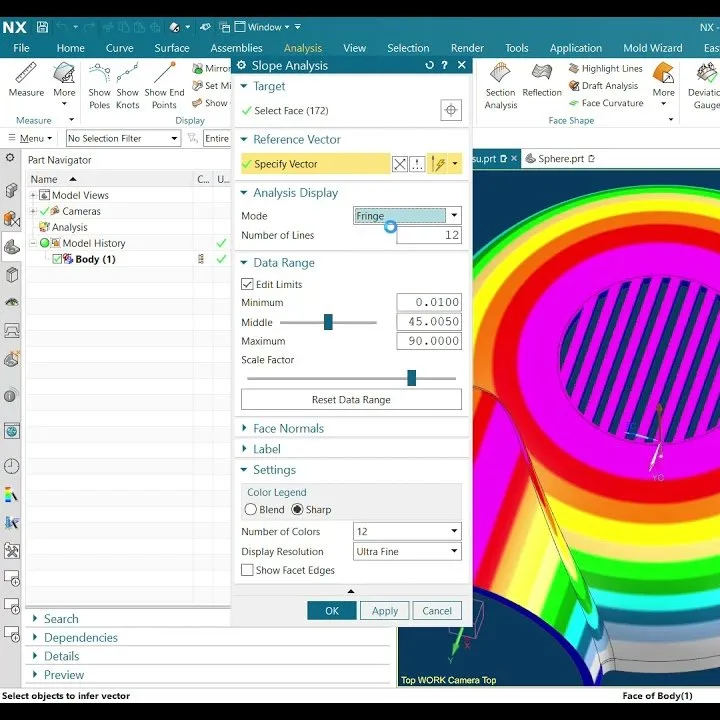Open the Reflection analysis tool
Image resolution: width=720 pixels, height=720 pixels.
[x=542, y=73]
